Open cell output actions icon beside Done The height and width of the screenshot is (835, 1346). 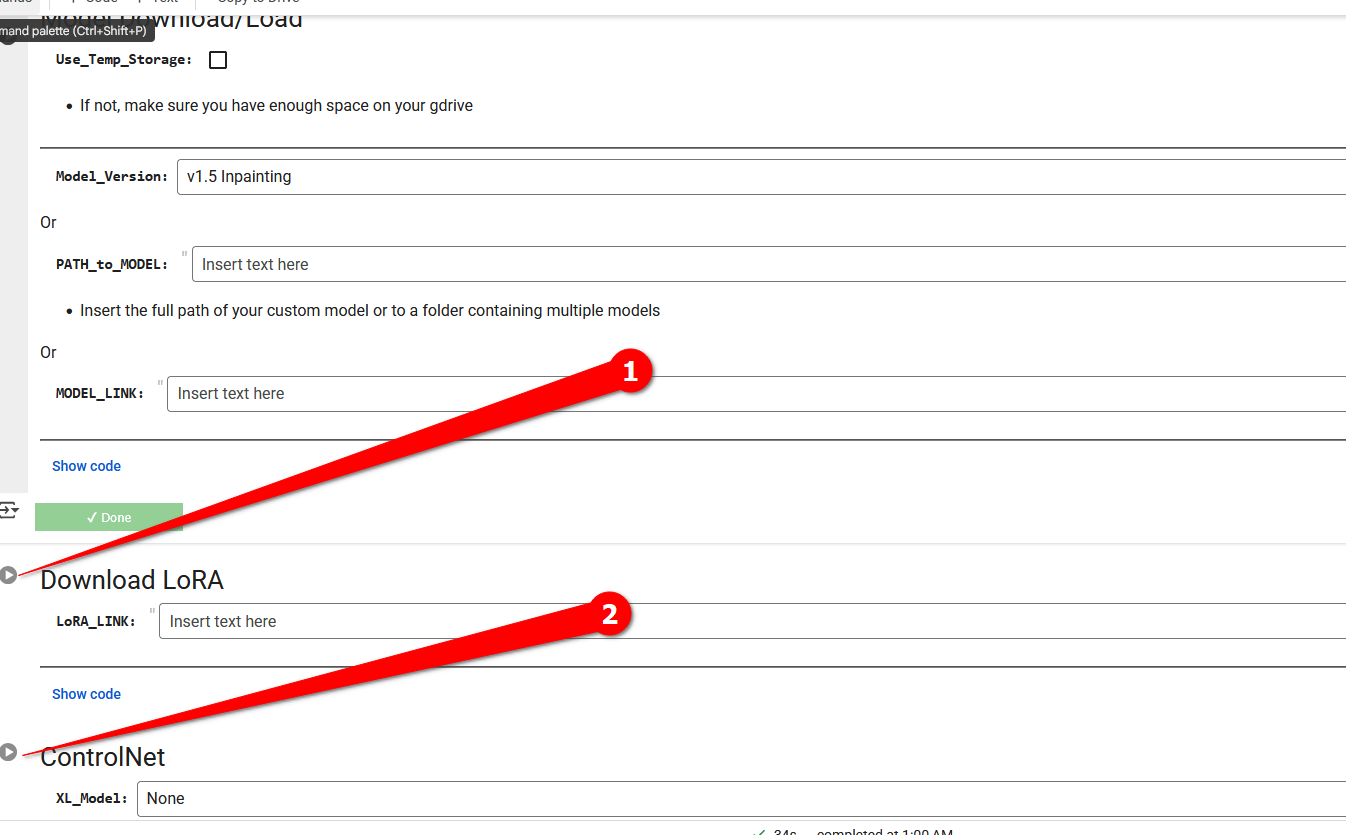coord(9,510)
